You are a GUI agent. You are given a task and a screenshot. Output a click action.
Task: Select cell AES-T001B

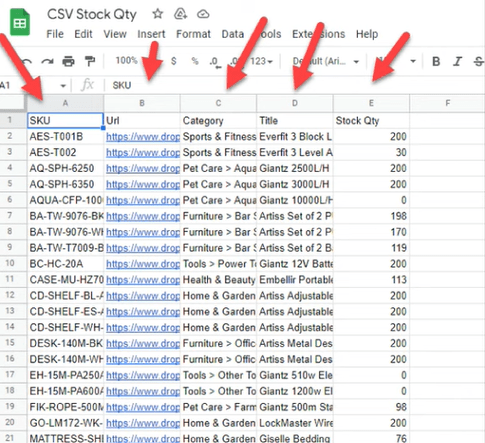pos(65,136)
